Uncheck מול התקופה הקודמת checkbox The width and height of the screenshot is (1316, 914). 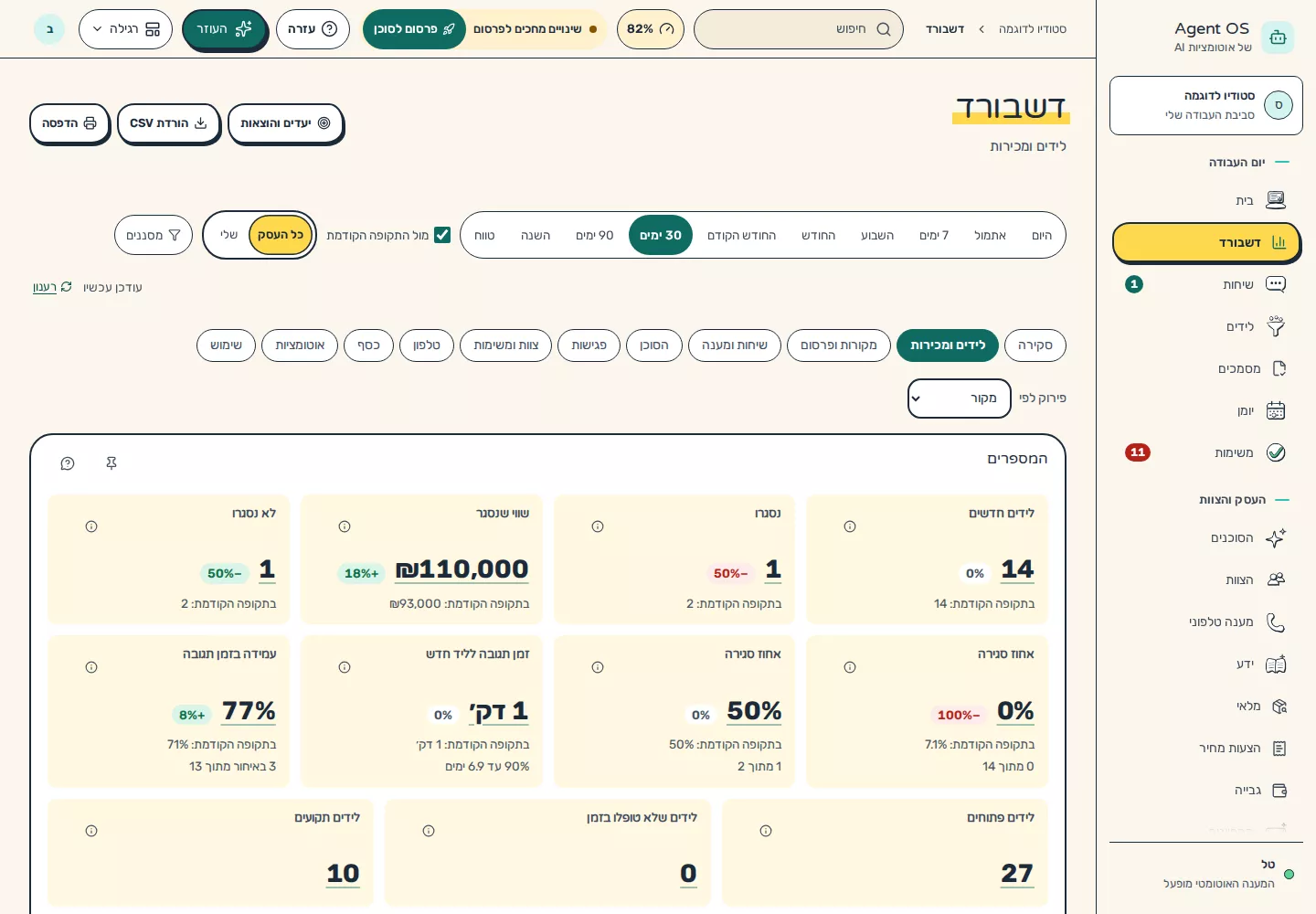point(442,235)
